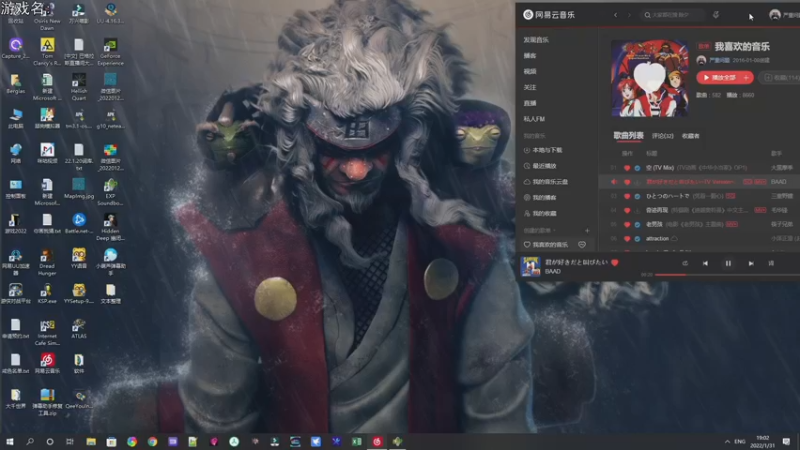Open Windows taskbar search
This screenshot has height=450, width=800.
30,441
